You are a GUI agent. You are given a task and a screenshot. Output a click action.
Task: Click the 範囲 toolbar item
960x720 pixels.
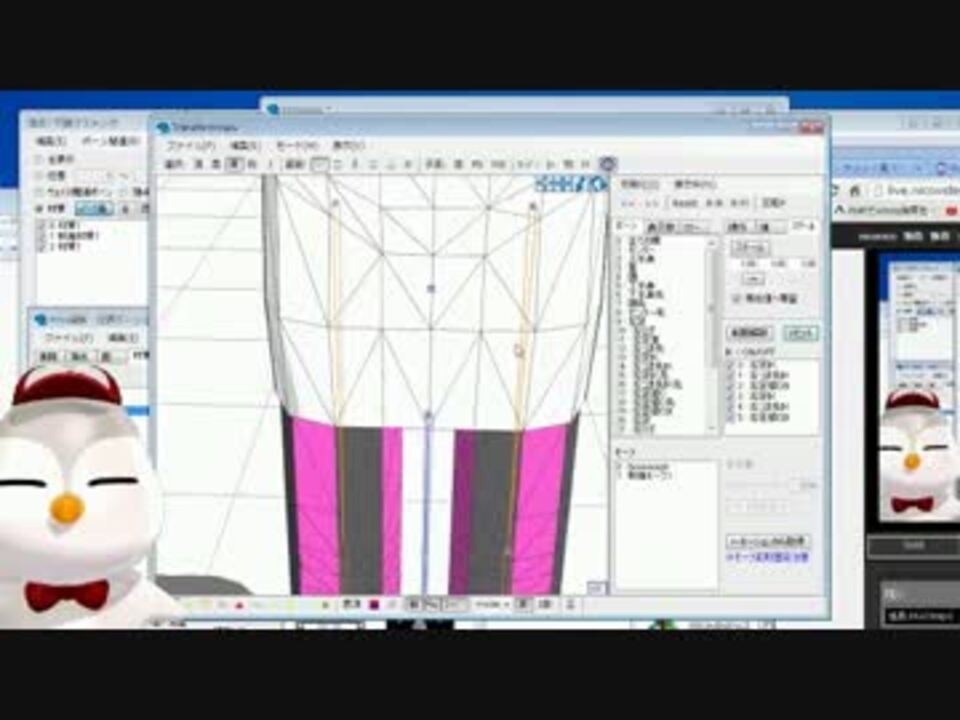click(295, 164)
